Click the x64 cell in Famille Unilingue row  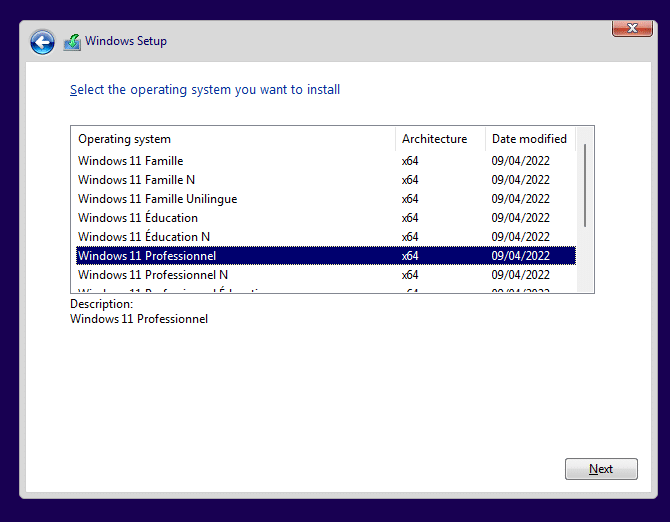click(410, 199)
